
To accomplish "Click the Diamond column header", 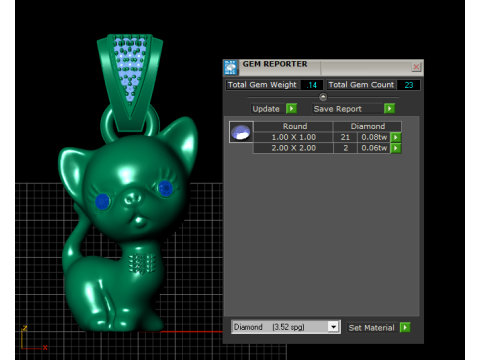I will [368, 126].
